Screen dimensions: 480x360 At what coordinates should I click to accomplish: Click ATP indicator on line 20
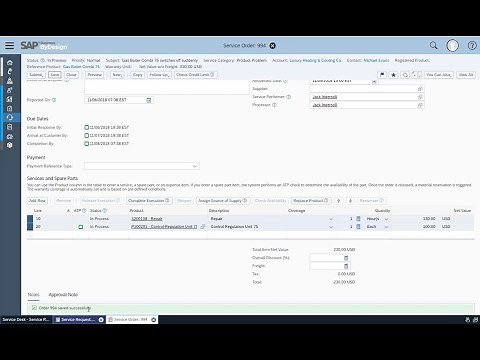tap(80, 227)
